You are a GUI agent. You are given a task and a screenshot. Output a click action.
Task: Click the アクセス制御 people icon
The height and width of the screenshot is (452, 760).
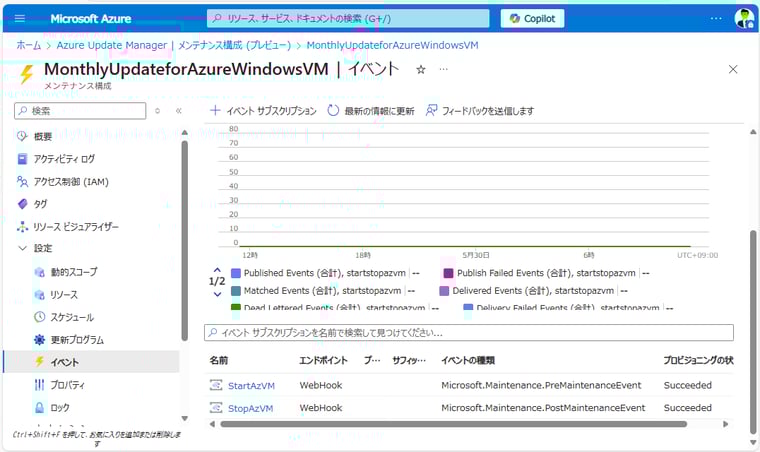(x=22, y=182)
